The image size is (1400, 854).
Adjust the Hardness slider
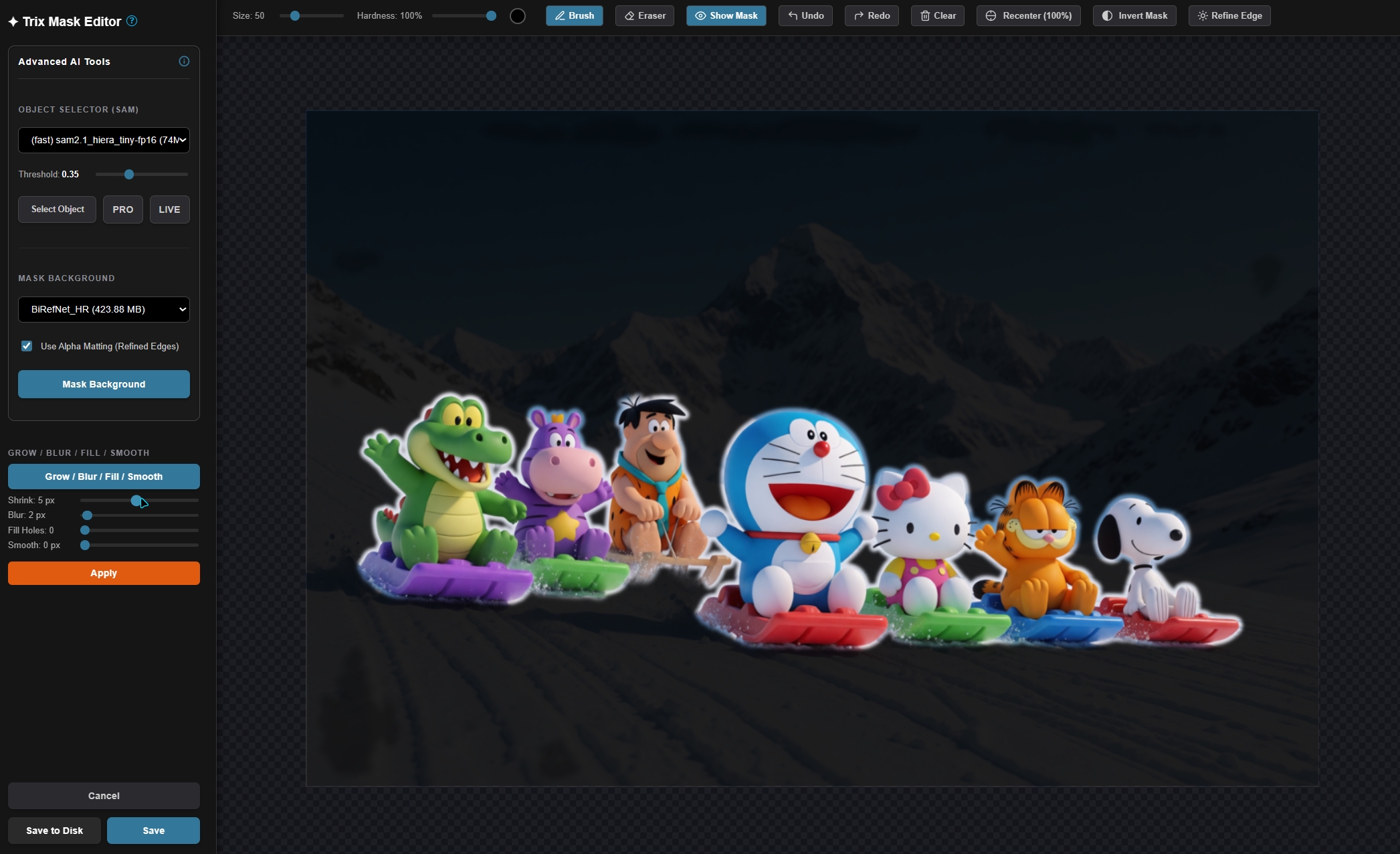464,15
